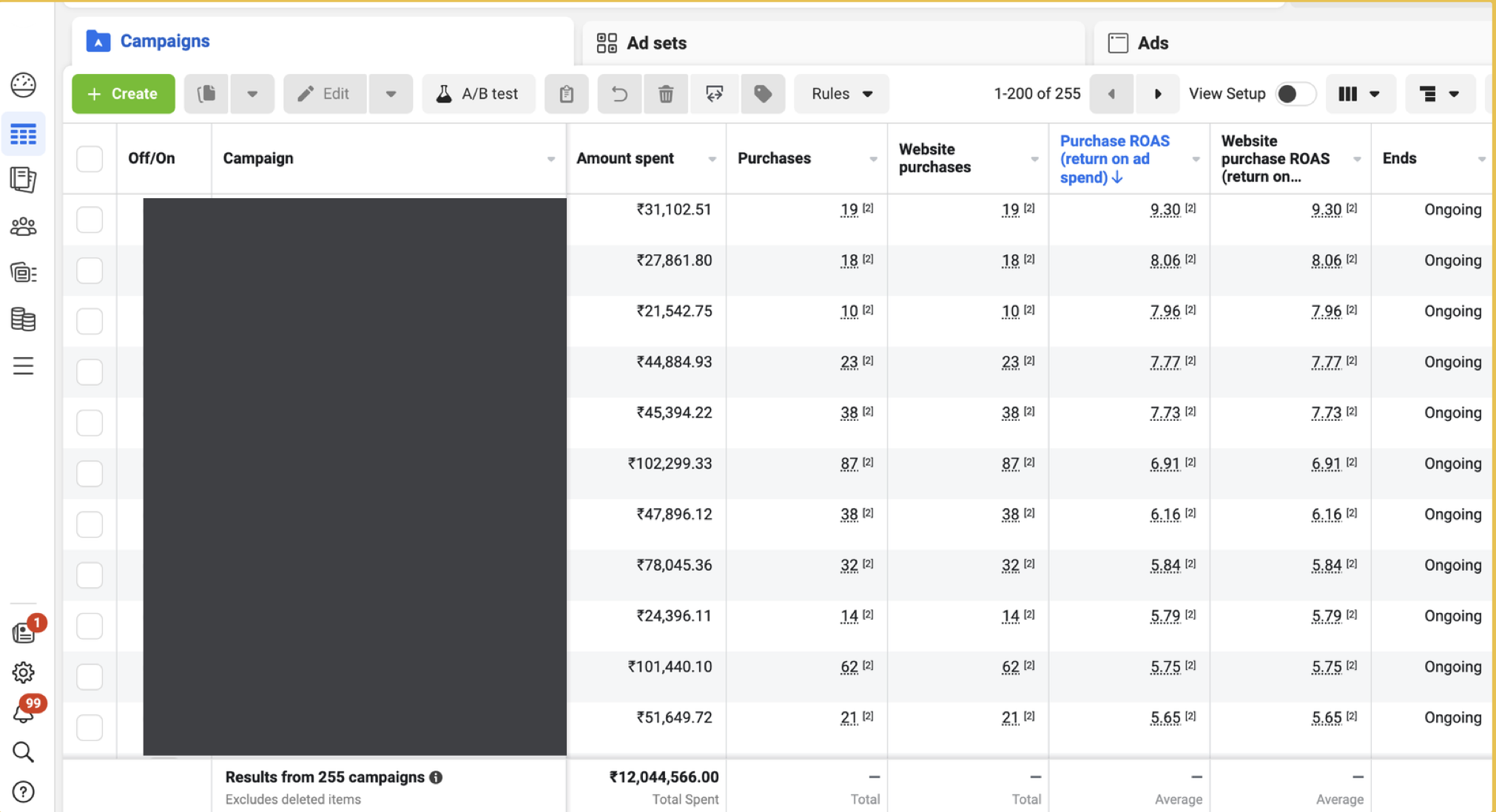Screen dimensions: 1496x812
Task: Click the 9.30 Purchase ROAS value
Action: [x=1165, y=210]
